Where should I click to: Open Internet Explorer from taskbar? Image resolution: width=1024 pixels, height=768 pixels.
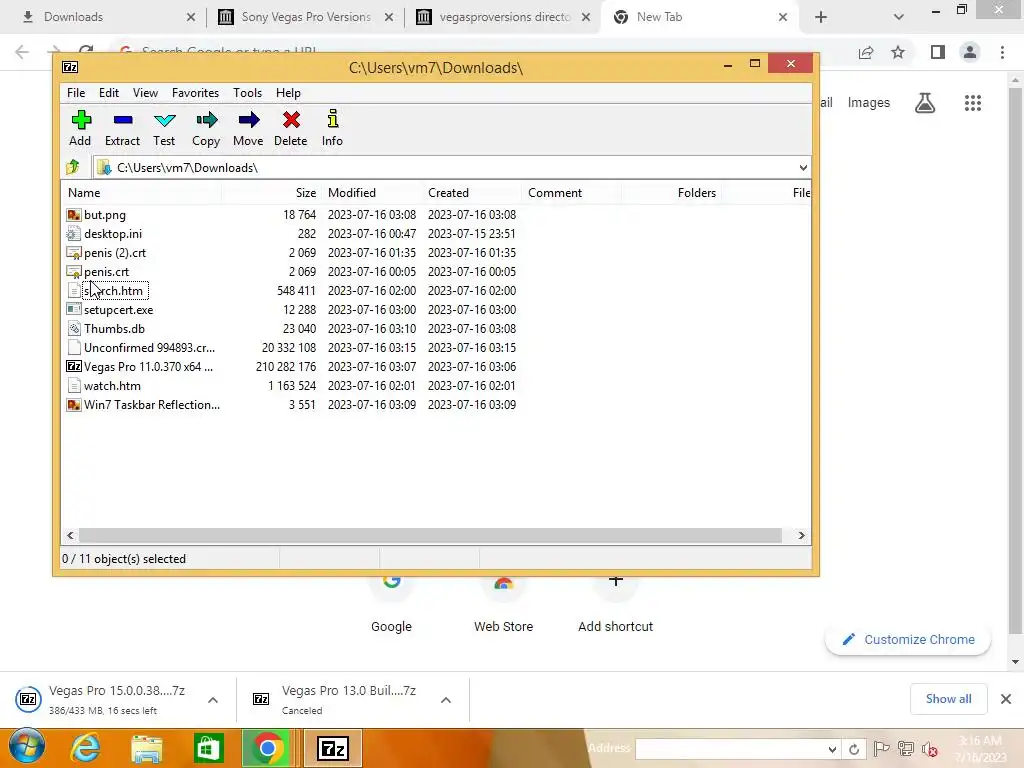coord(86,748)
